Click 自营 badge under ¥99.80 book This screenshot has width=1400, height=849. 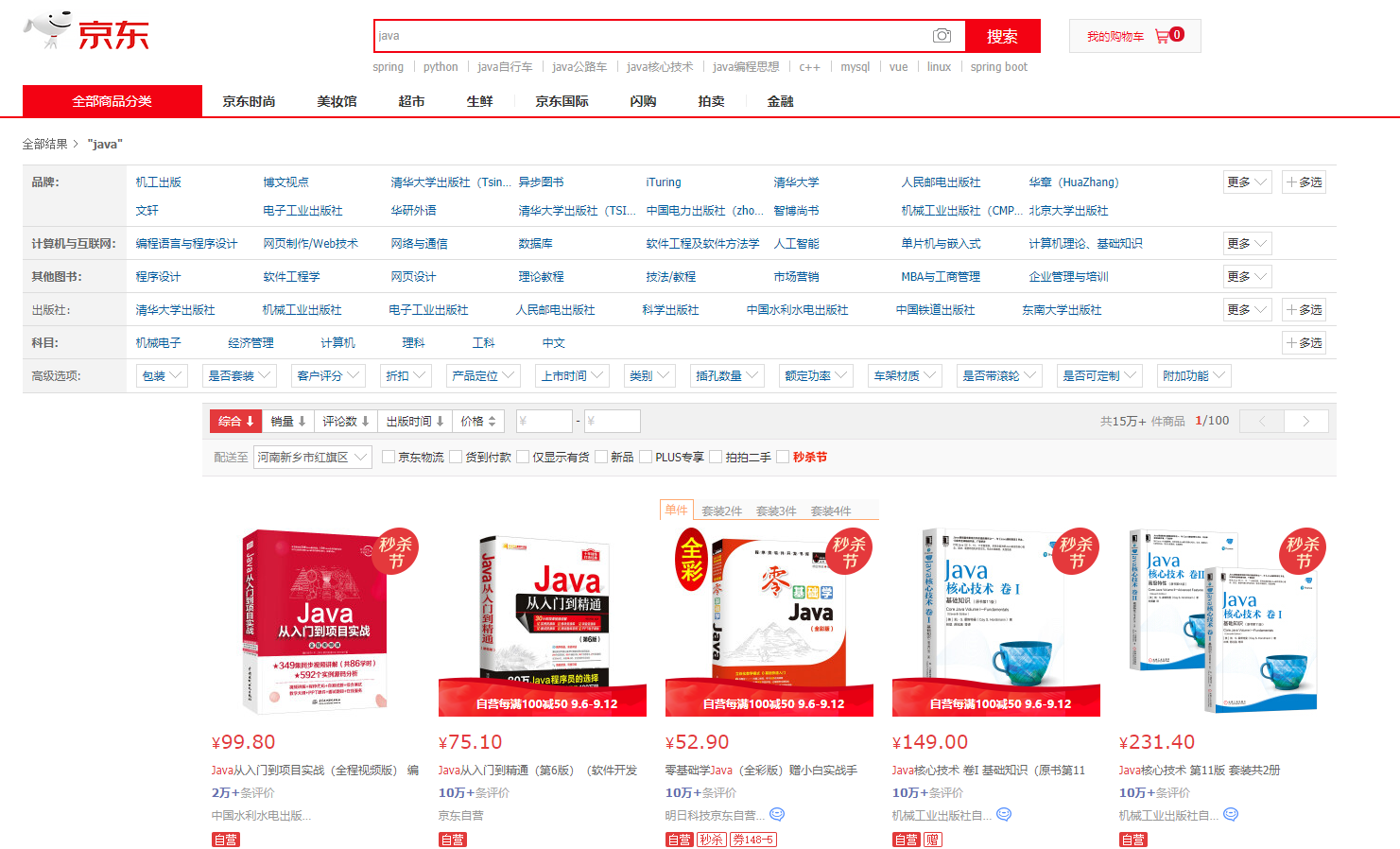pyautogui.click(x=226, y=840)
